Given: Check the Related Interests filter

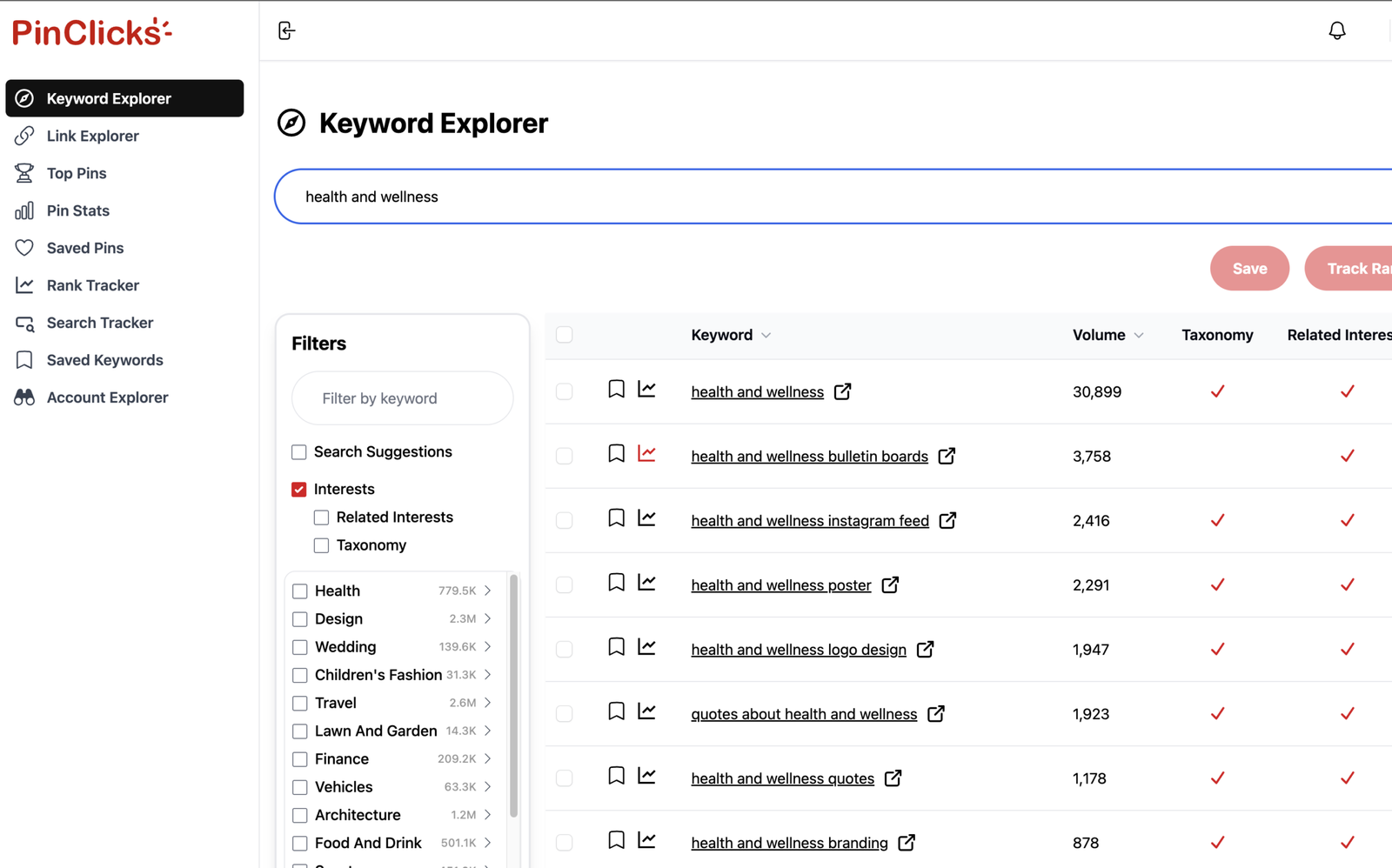Looking at the screenshot, I should [321, 517].
